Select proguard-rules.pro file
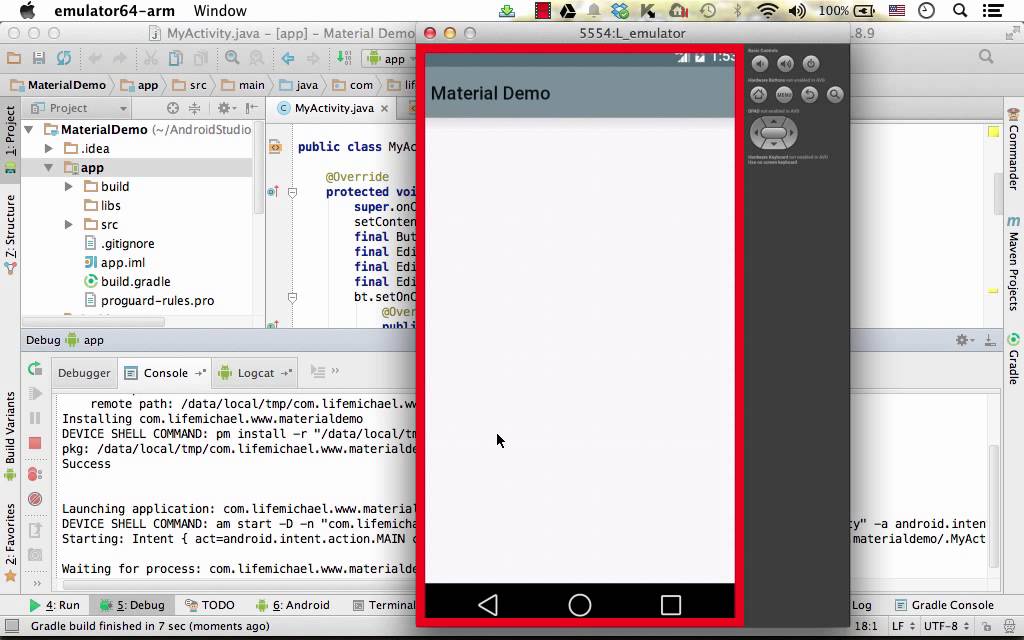The height and width of the screenshot is (640, 1024). pos(150,300)
